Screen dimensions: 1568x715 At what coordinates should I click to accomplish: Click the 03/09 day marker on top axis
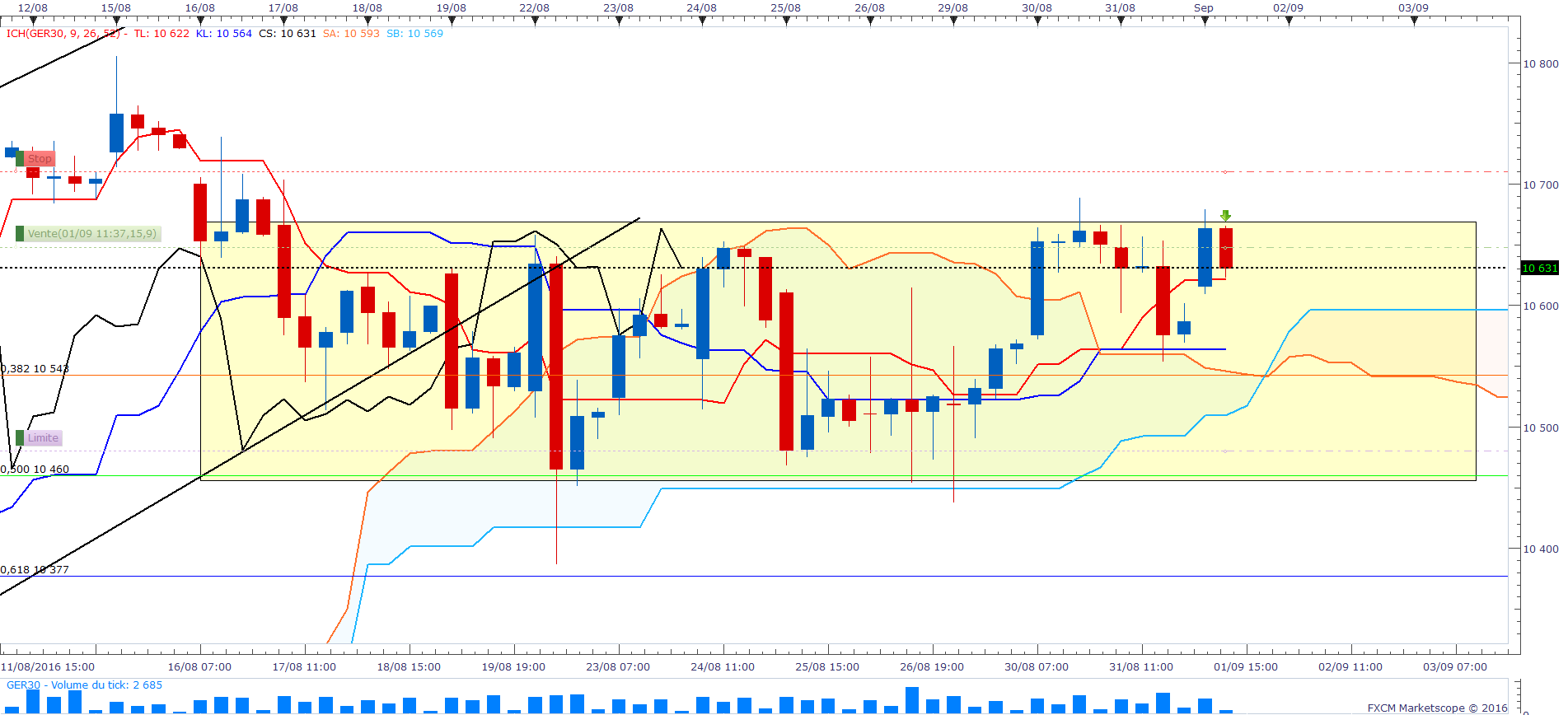[x=1414, y=8]
